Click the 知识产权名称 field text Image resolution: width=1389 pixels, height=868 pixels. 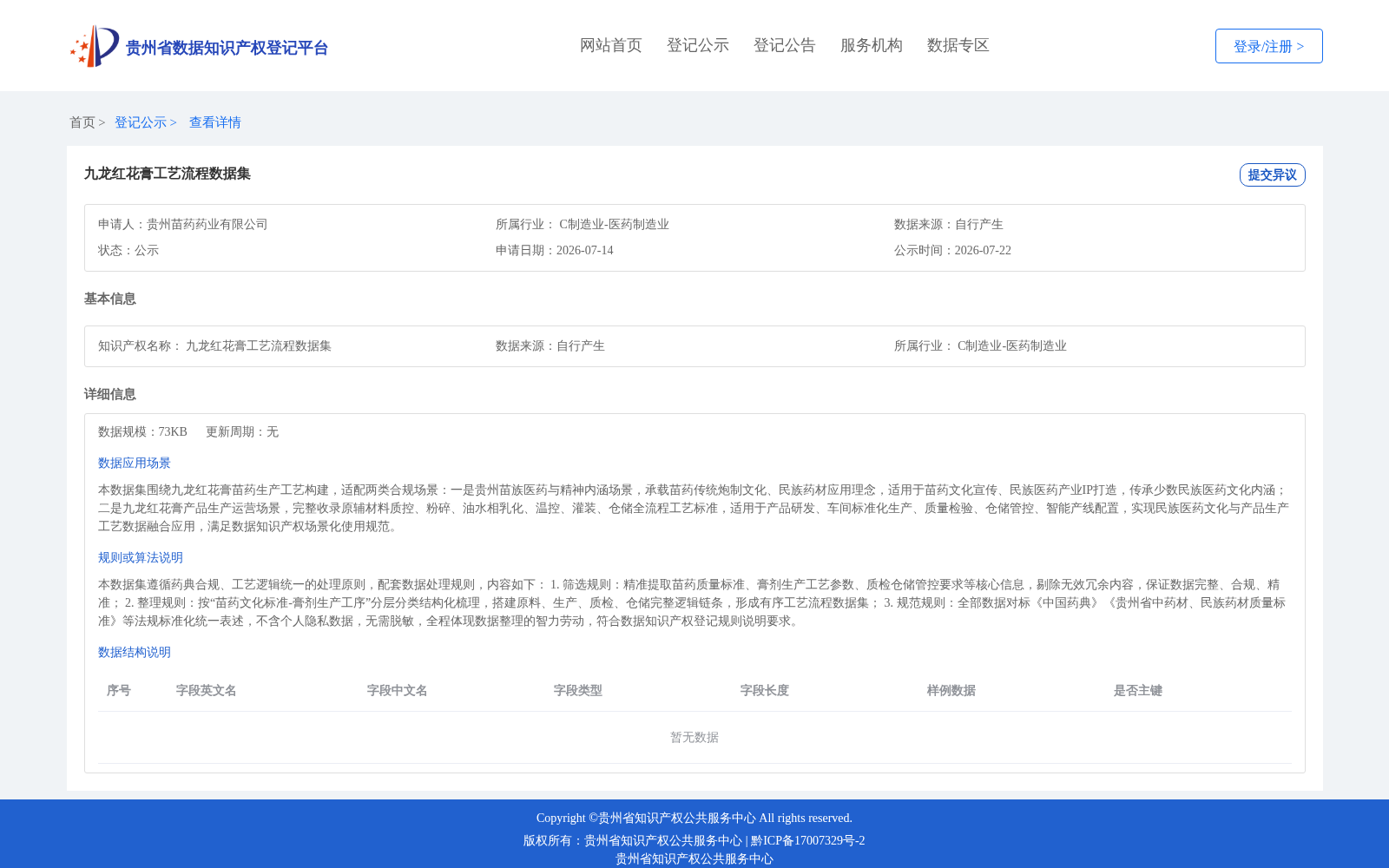click(x=214, y=345)
